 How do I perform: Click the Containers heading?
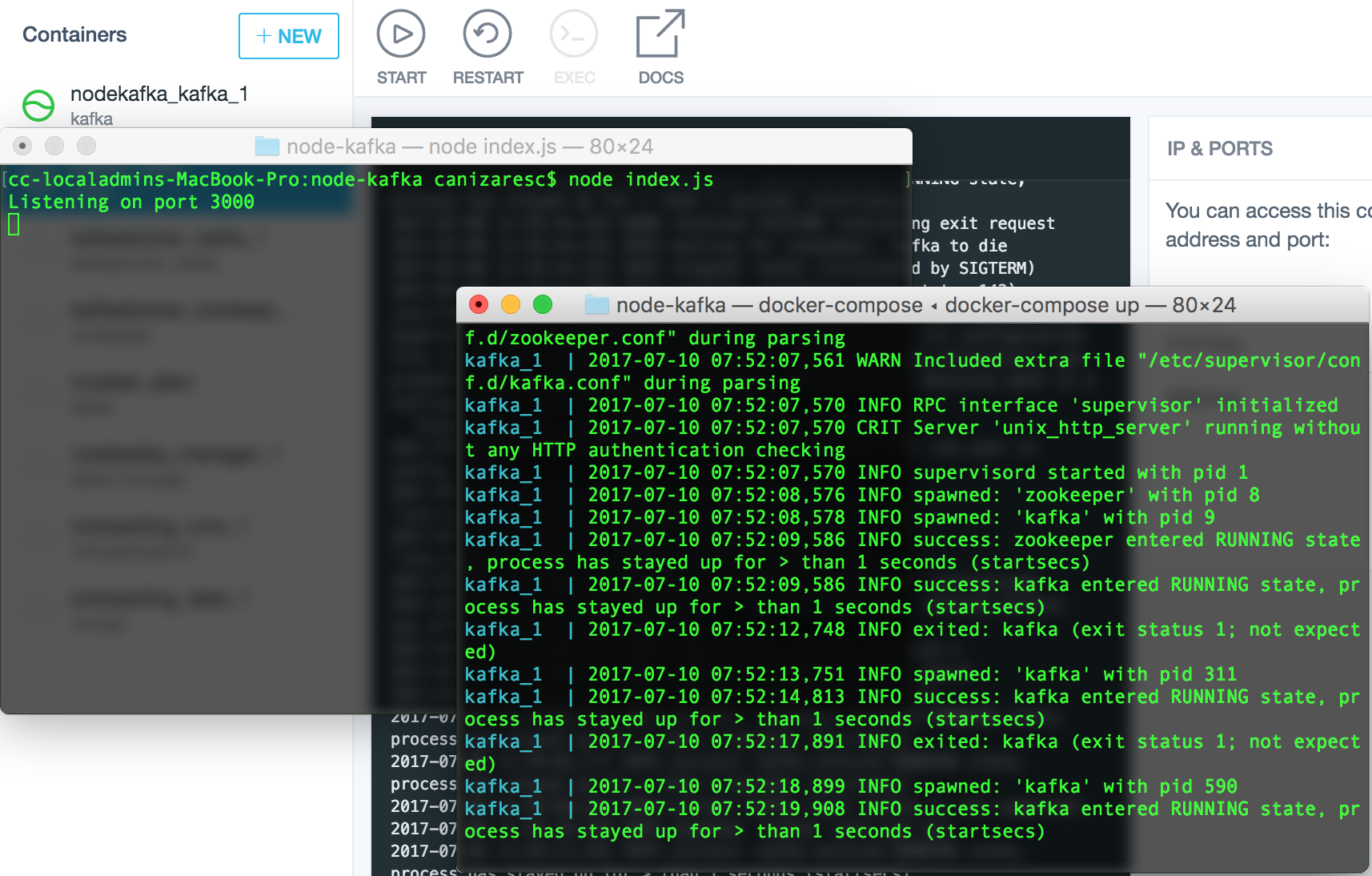click(x=74, y=34)
